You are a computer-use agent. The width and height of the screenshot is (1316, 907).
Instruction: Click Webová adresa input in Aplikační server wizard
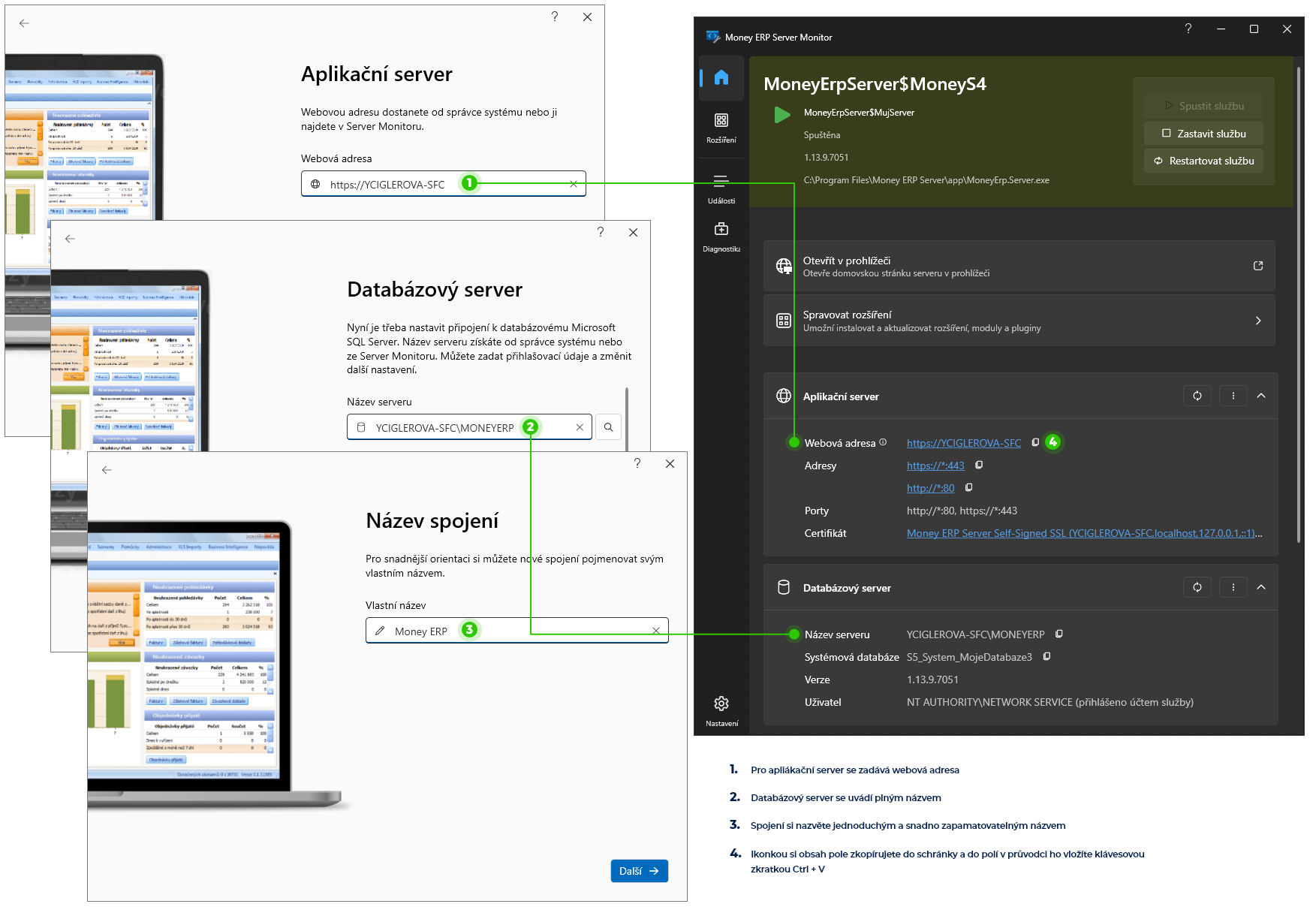(x=443, y=184)
